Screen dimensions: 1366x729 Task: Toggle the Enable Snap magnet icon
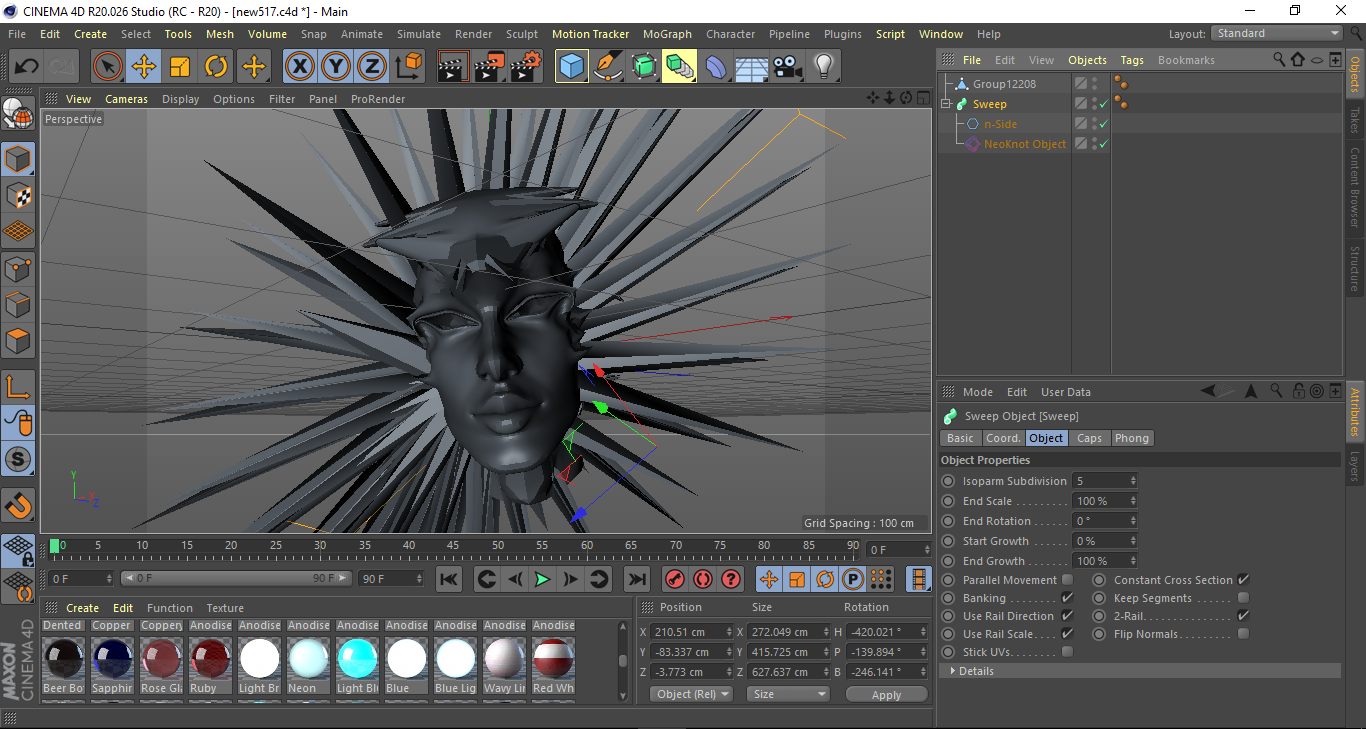click(x=18, y=505)
